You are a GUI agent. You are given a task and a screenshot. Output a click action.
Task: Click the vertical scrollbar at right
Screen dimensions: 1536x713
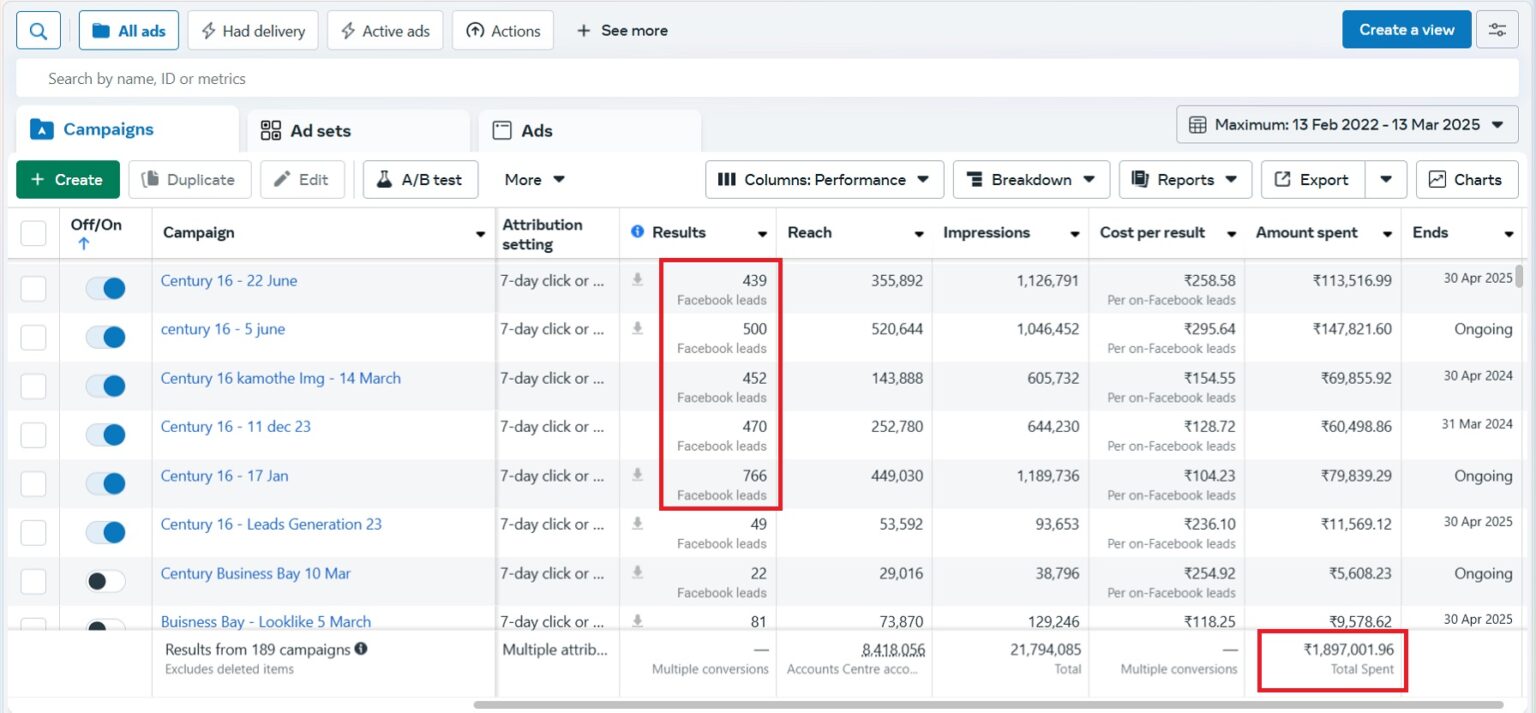tap(1521, 275)
